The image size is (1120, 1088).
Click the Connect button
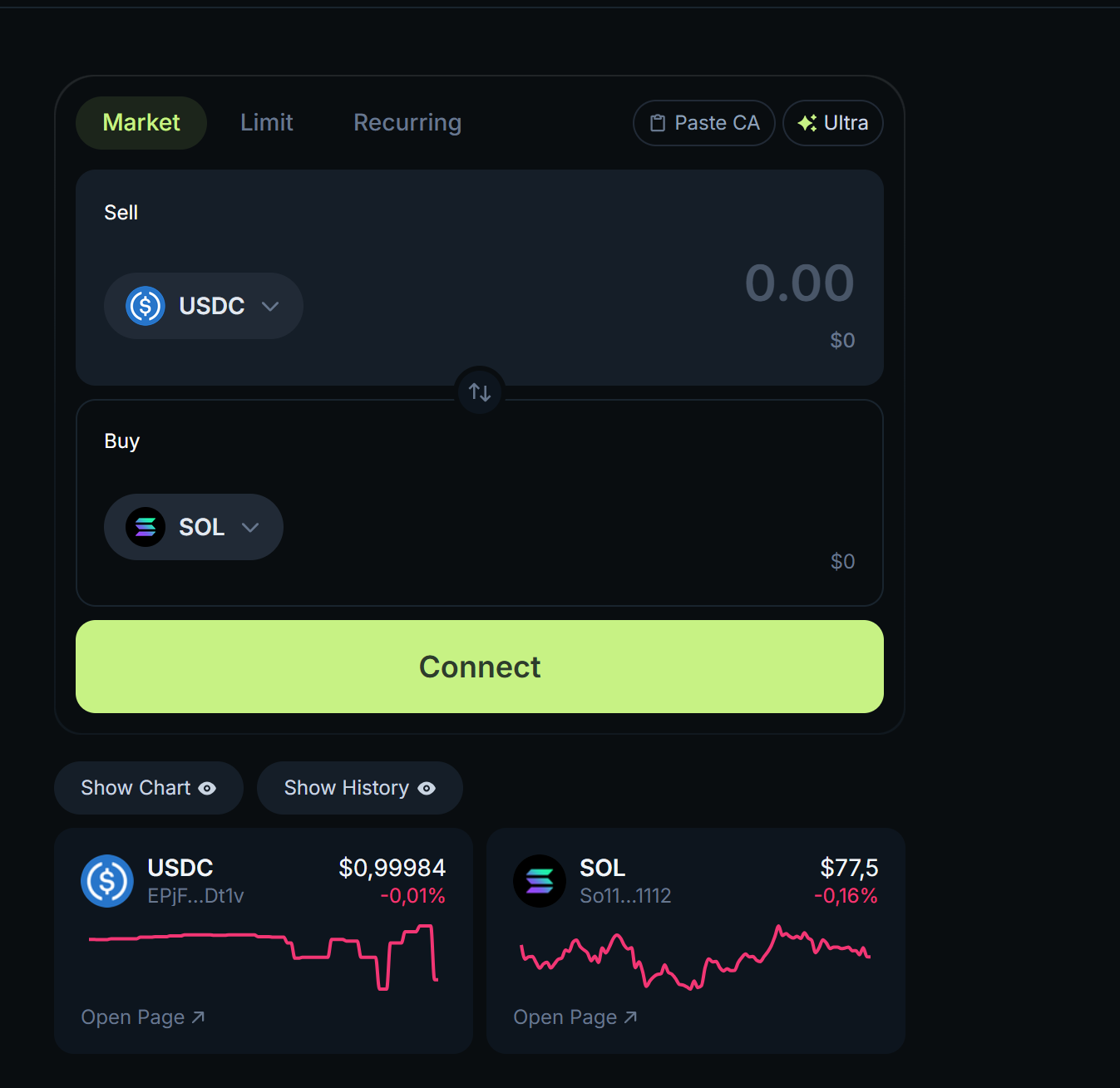(480, 667)
